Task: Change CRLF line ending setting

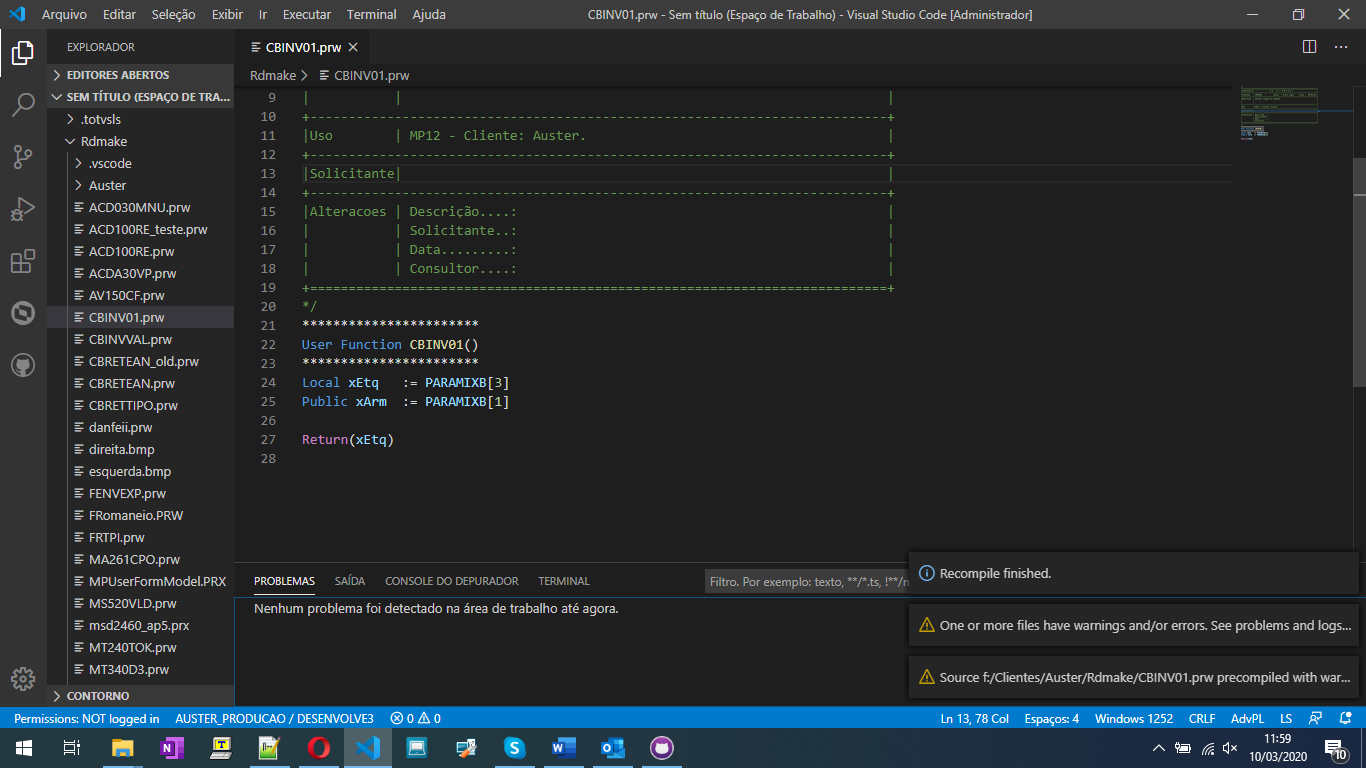Action: click(1201, 717)
